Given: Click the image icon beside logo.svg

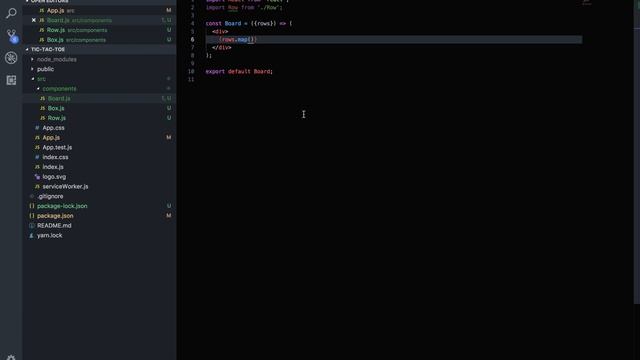Looking at the screenshot, I should tap(37, 177).
